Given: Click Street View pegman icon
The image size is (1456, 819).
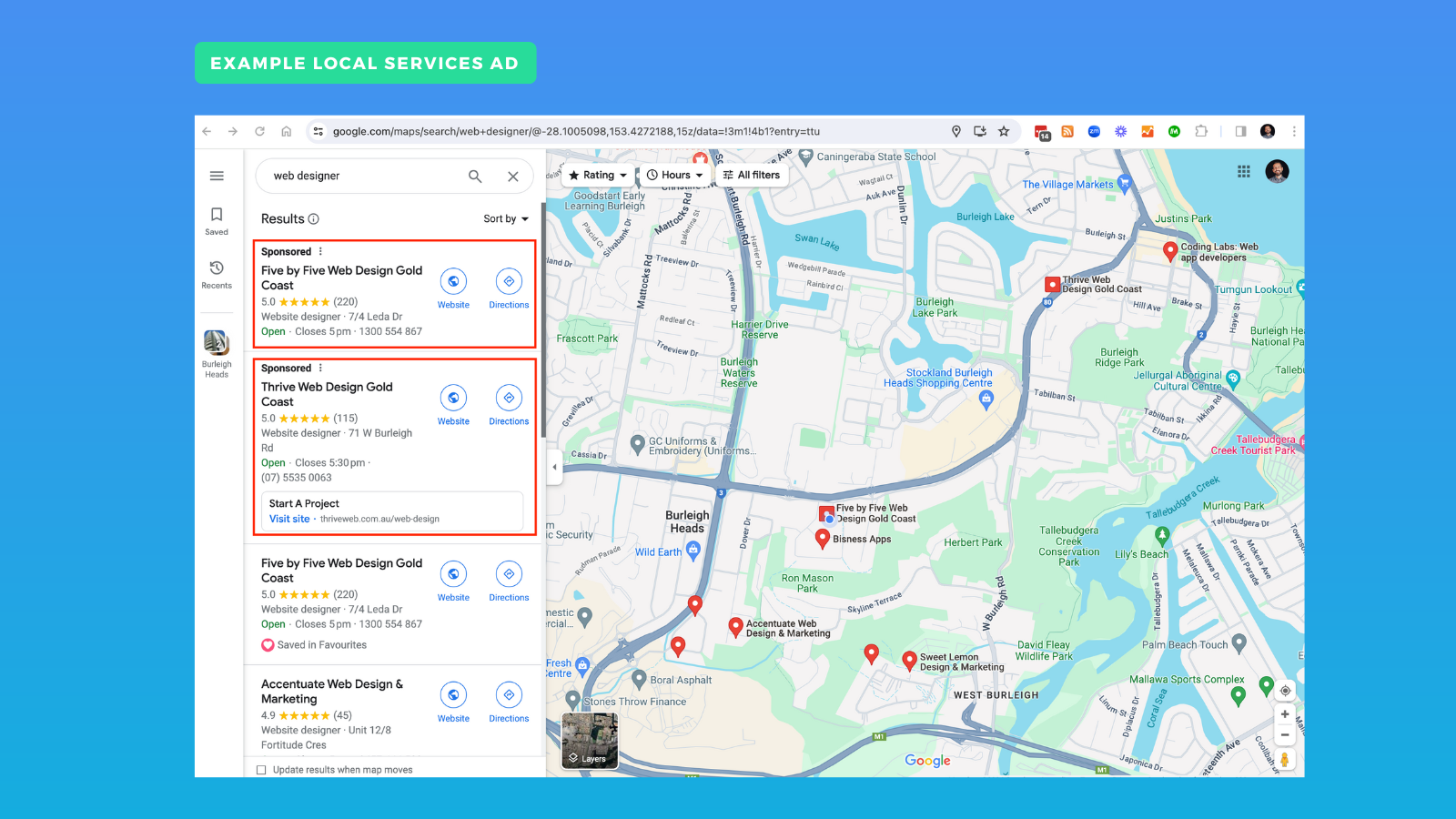Looking at the screenshot, I should pyautogui.click(x=1285, y=759).
